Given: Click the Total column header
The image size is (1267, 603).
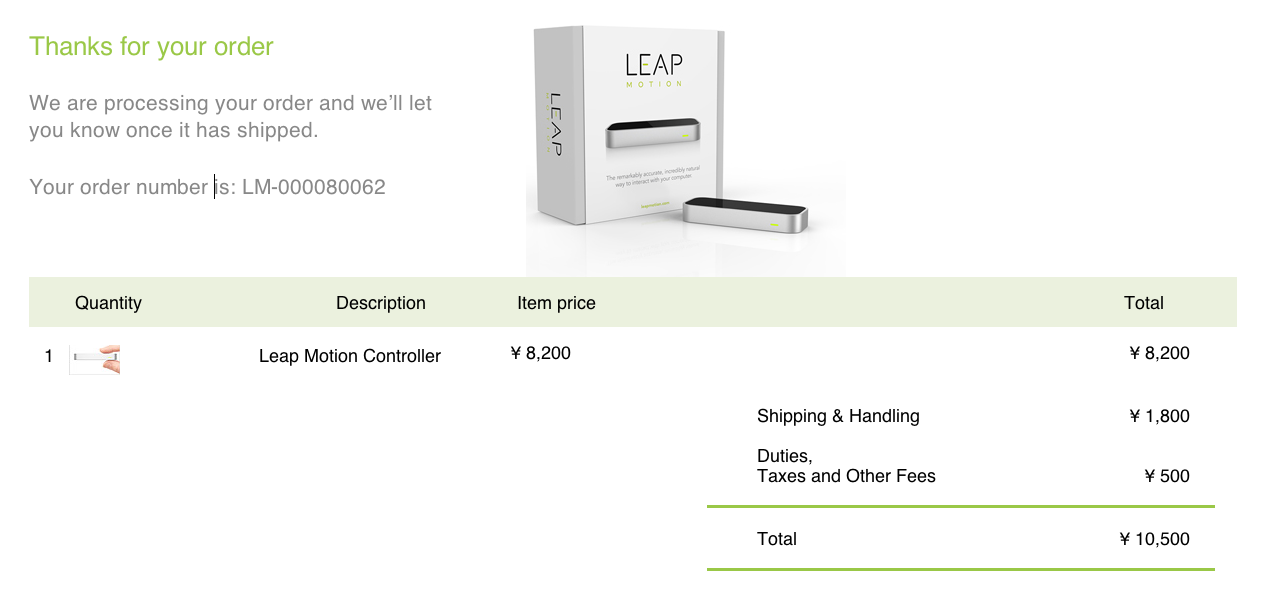Looking at the screenshot, I should click(1144, 303).
